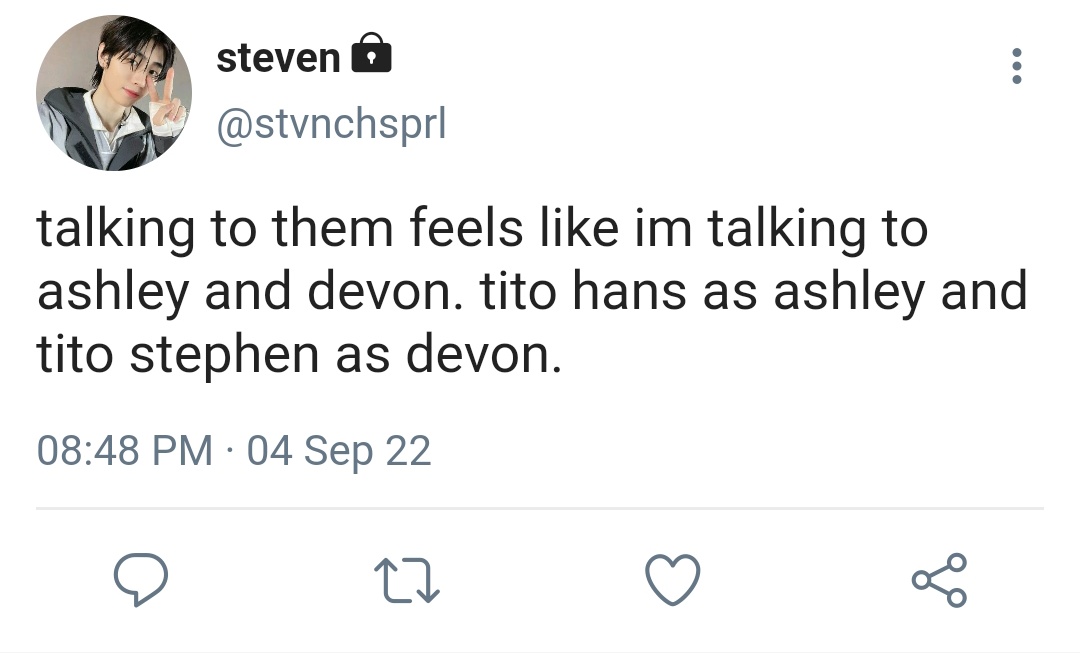
Task: Click the 08:48 PM timestamp
Action: click(125, 450)
